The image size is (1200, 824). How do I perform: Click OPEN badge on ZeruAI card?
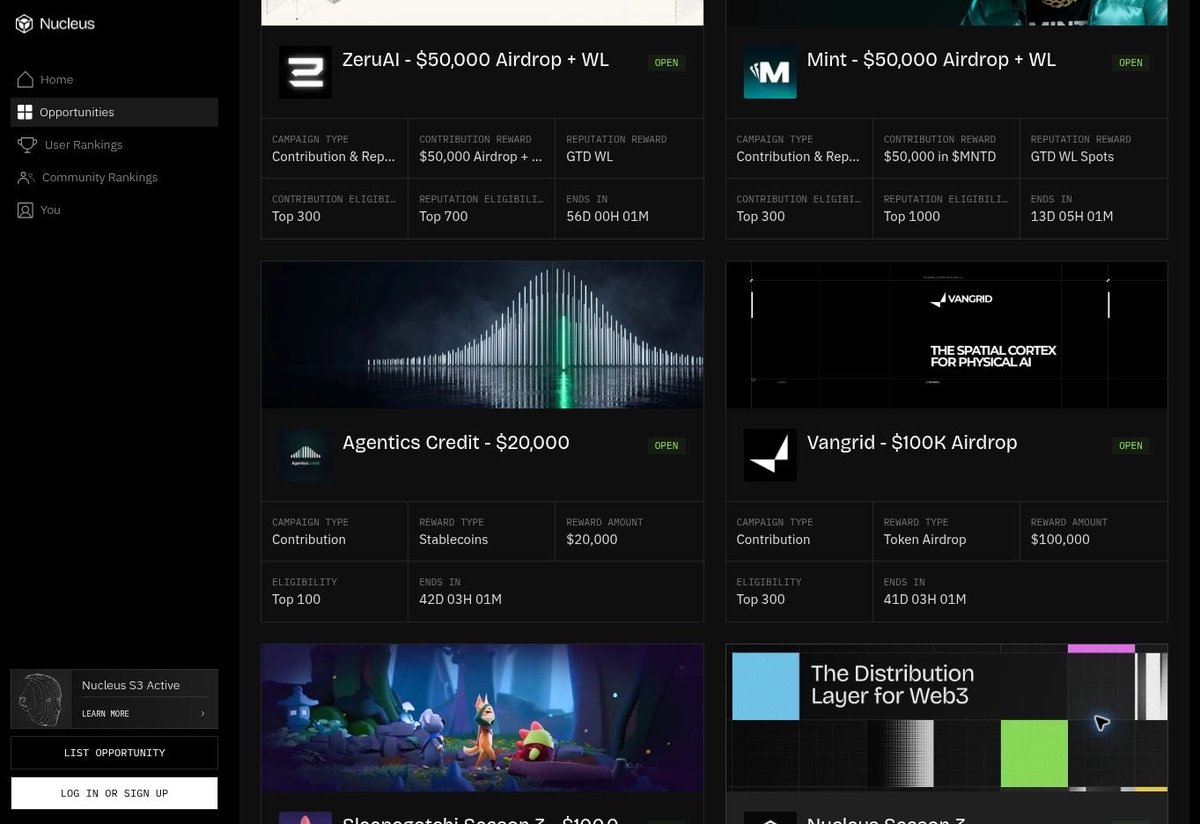click(666, 63)
